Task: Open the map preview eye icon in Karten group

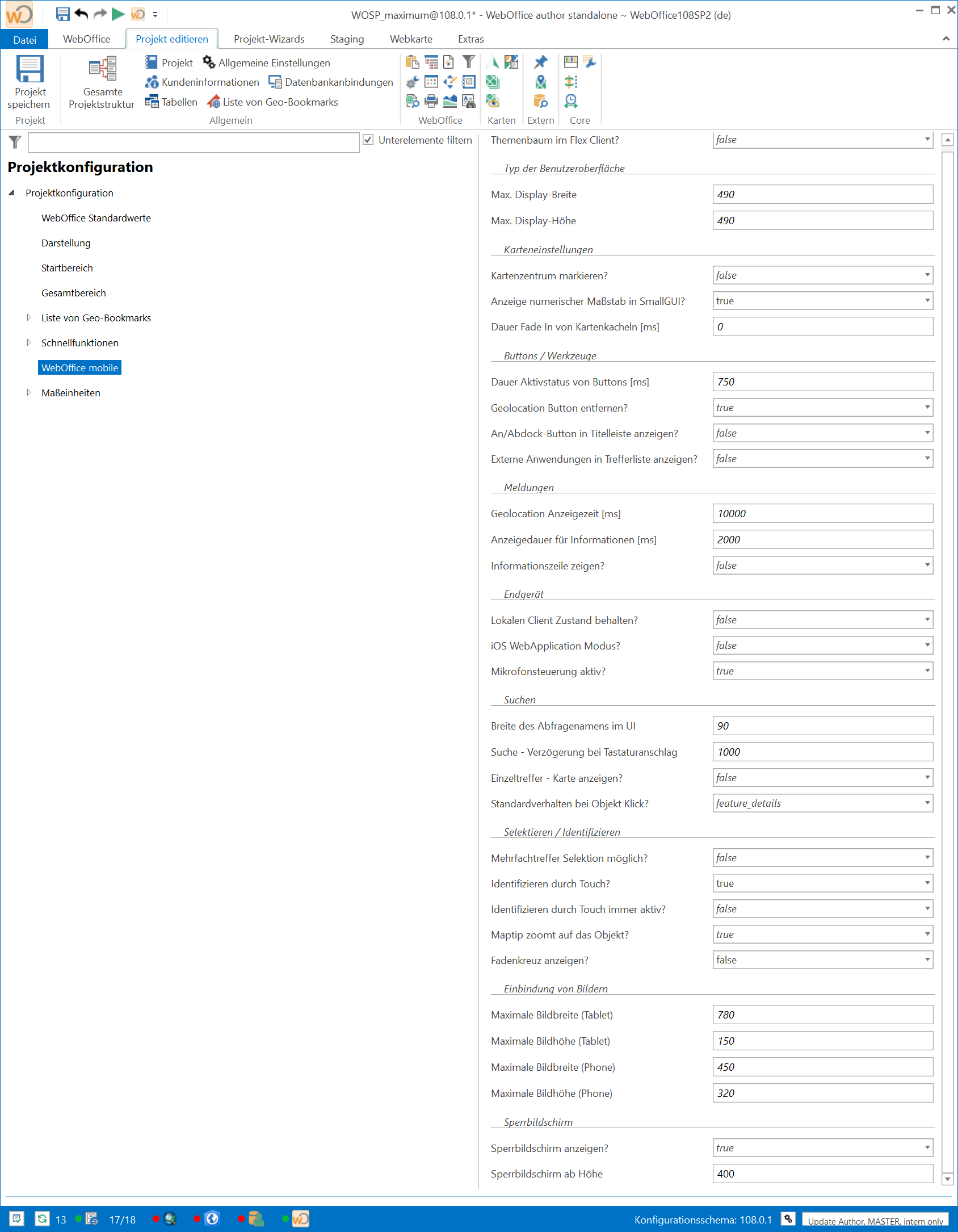Action: coord(492,102)
